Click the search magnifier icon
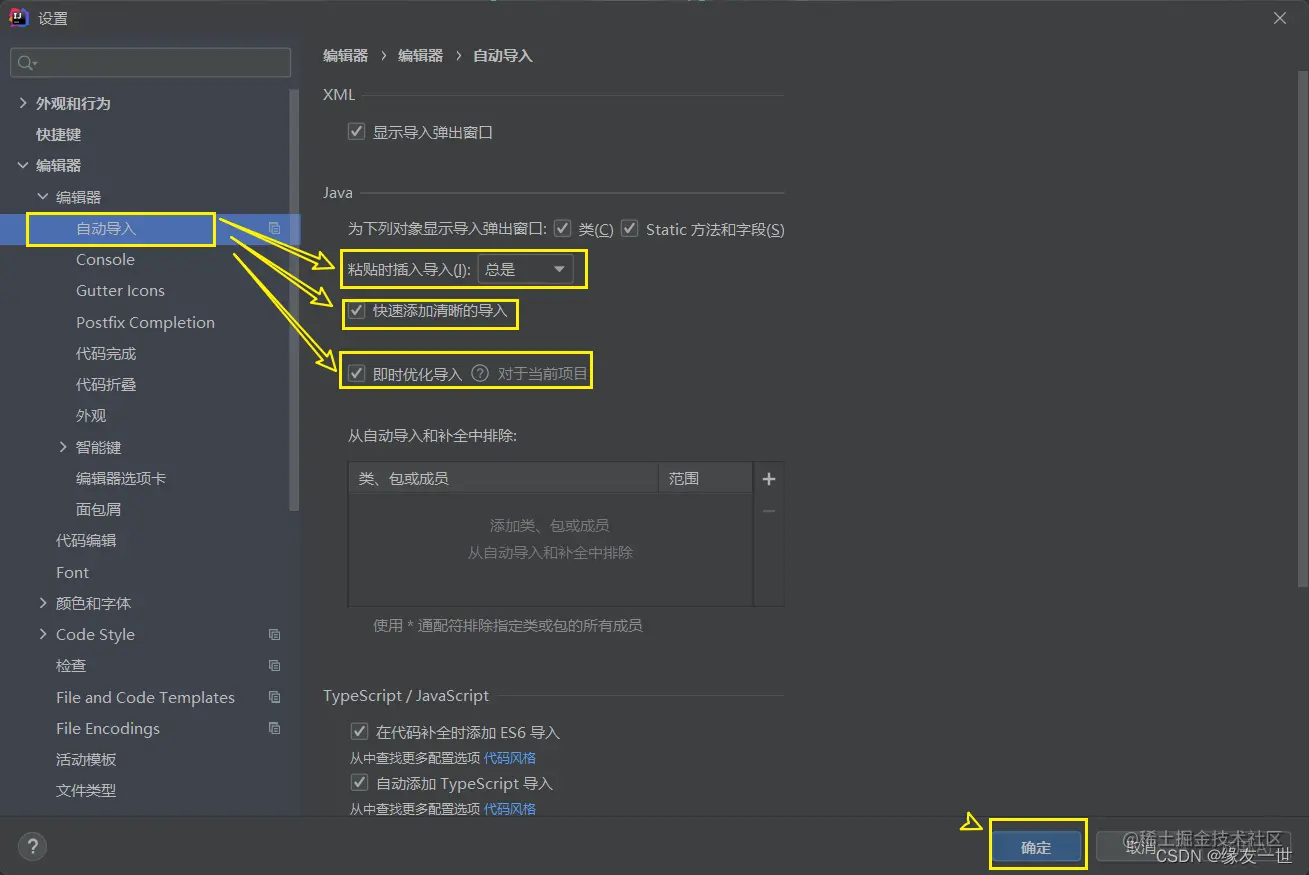The width and height of the screenshot is (1309, 875). [26, 63]
